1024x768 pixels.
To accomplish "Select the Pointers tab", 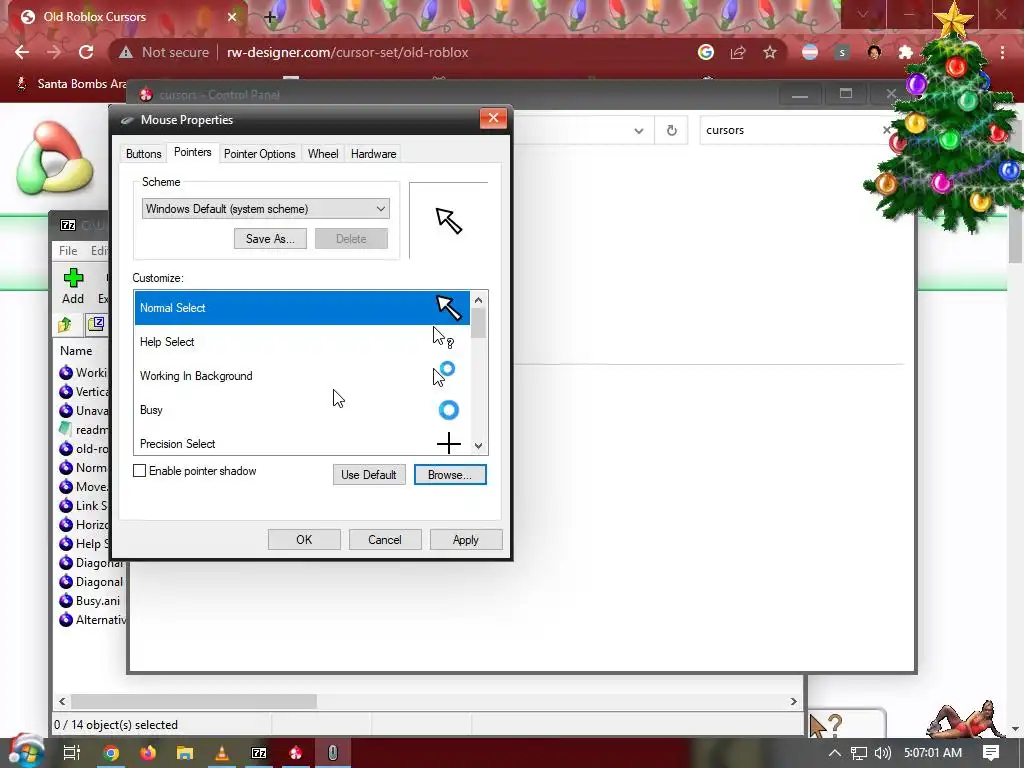I will [193, 152].
